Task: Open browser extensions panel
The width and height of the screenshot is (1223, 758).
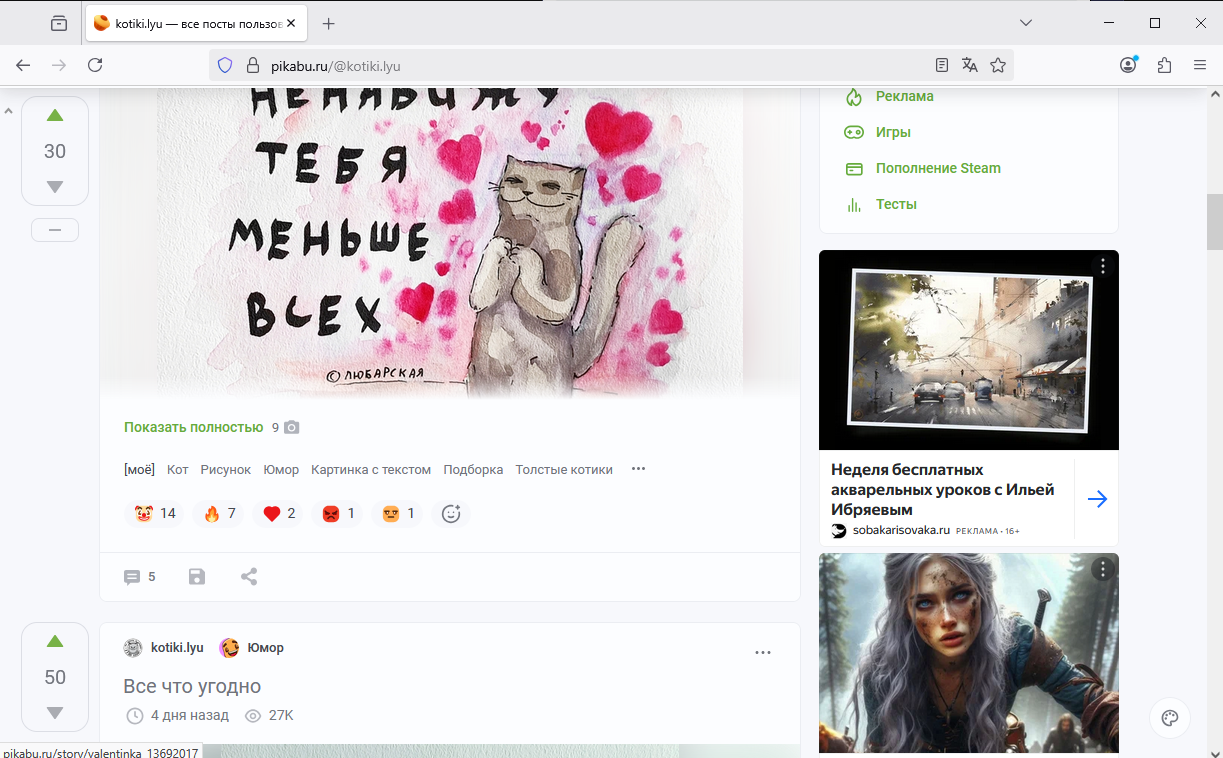Action: (x=1164, y=65)
